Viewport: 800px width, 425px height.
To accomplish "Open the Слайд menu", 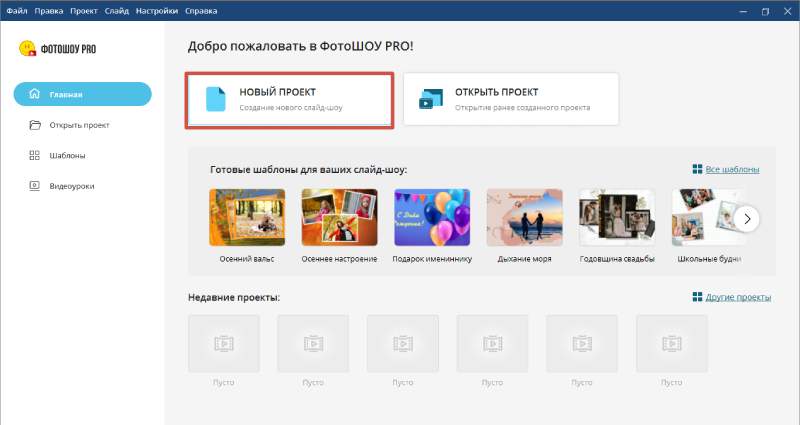I will coord(117,11).
